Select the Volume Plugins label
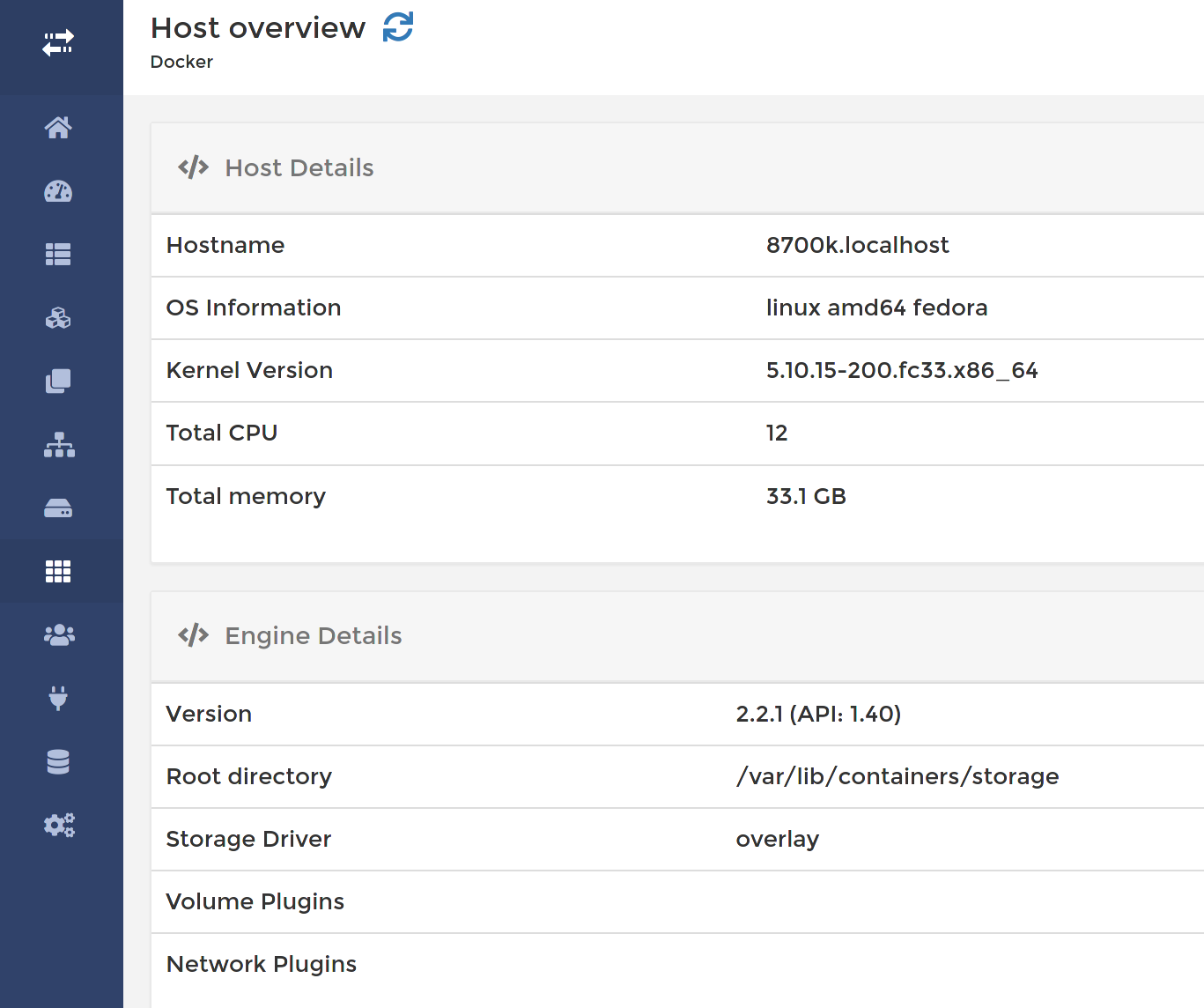The width and height of the screenshot is (1204, 1008). [255, 901]
